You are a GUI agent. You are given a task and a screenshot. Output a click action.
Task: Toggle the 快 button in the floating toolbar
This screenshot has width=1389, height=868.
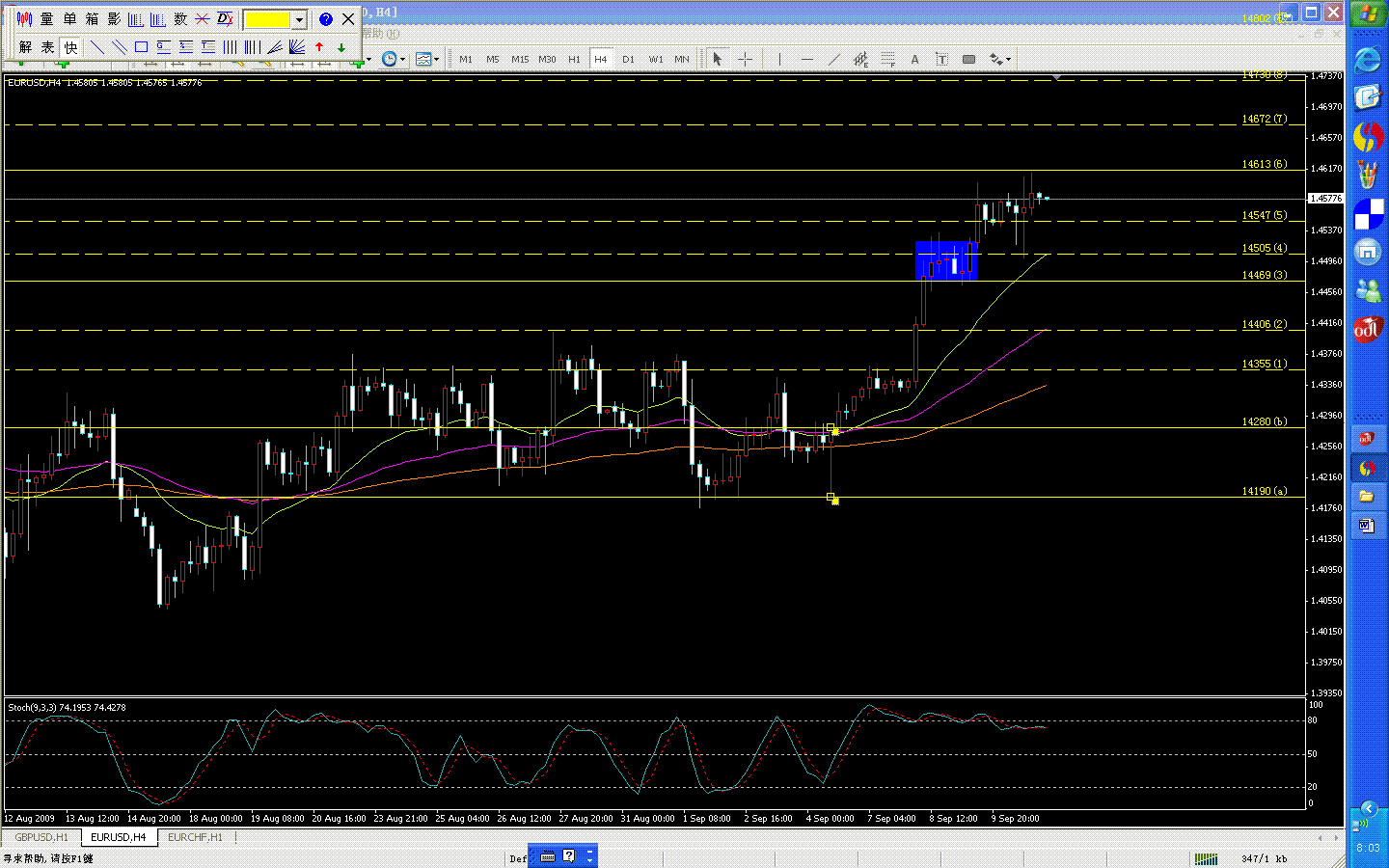point(70,46)
